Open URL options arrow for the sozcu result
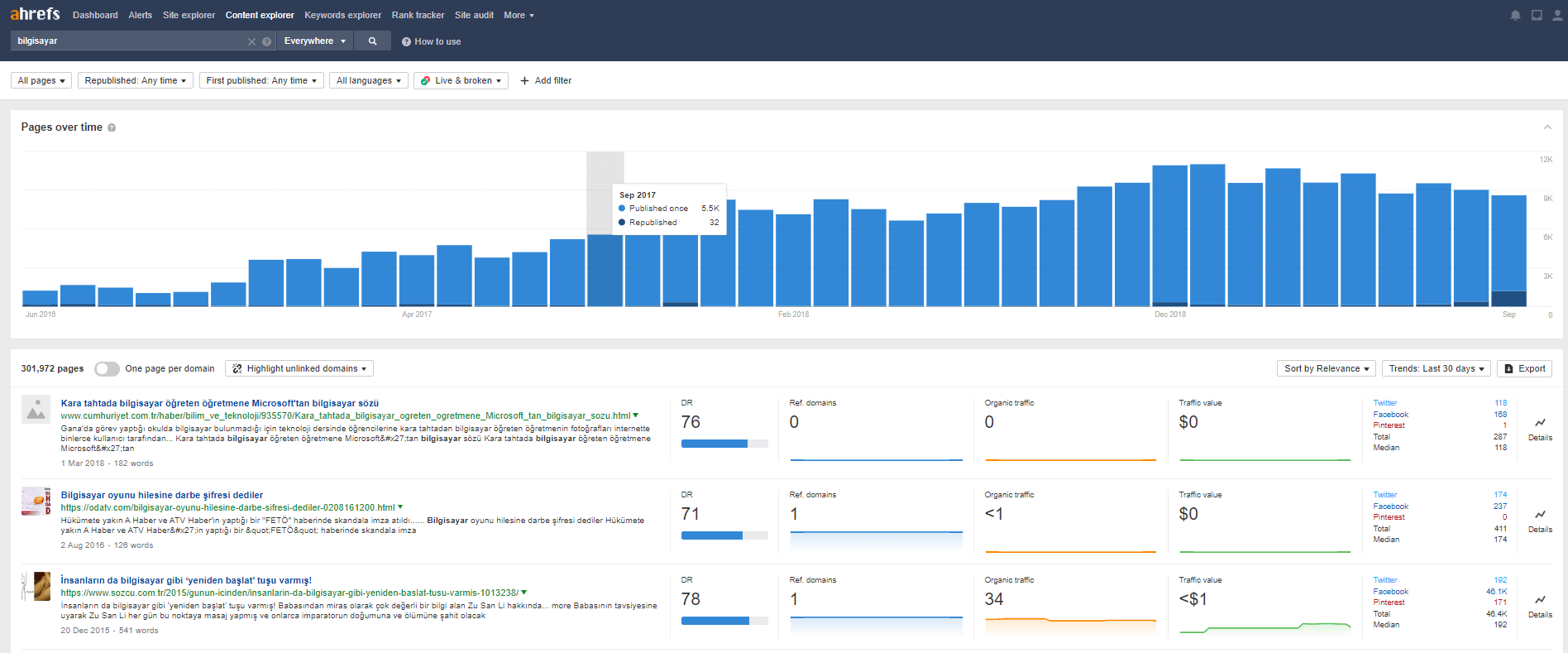Viewport: 1568px width, 653px height. 524,593
